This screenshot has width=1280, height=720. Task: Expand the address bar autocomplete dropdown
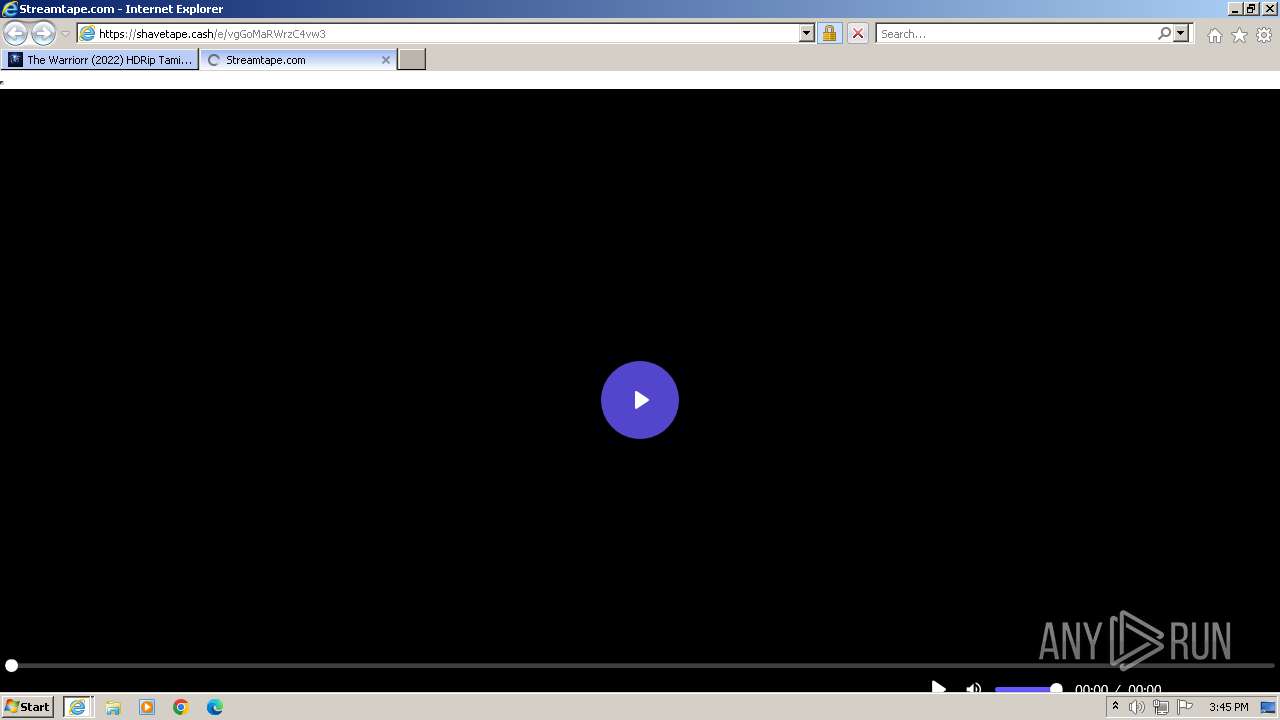(807, 33)
